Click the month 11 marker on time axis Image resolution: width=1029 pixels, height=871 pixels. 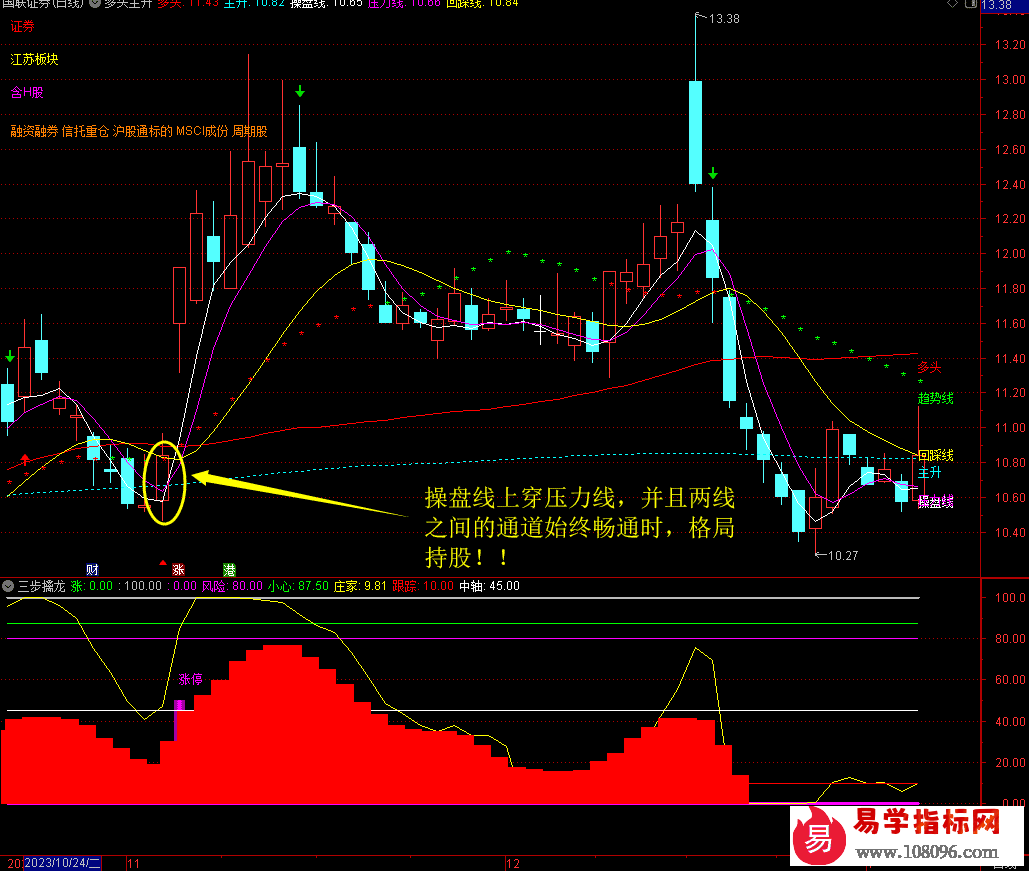pos(133,863)
